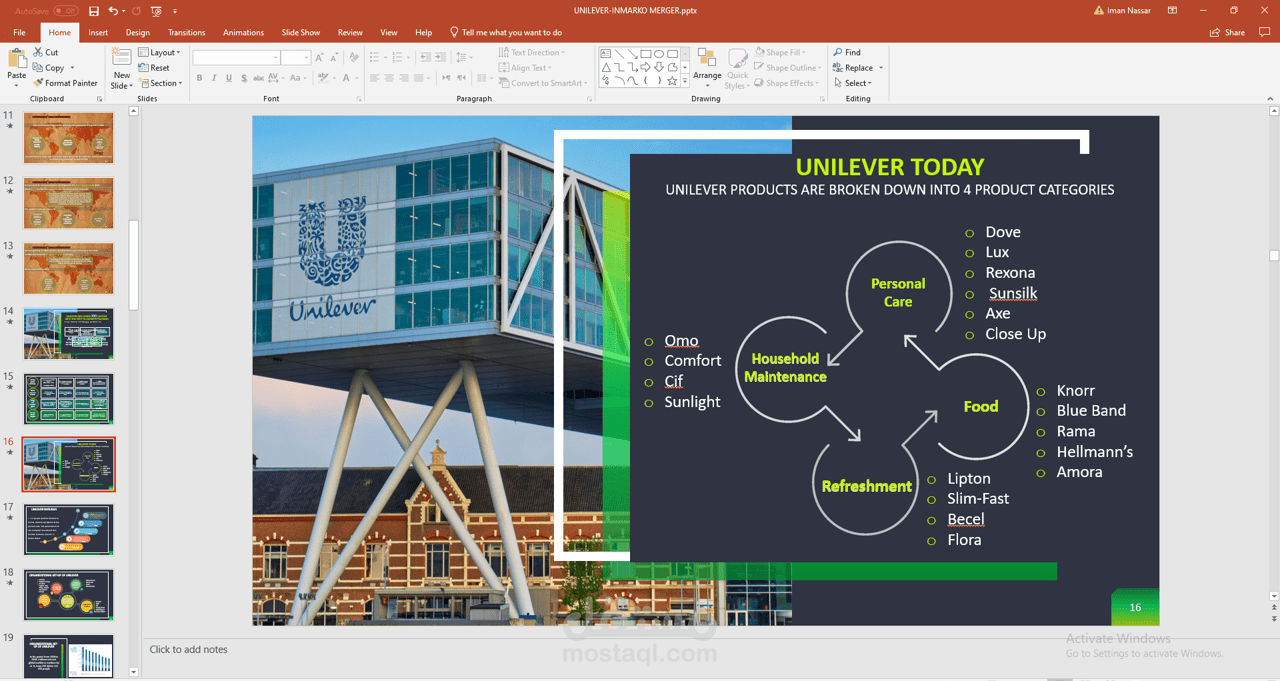Select the Text Box shape in the gallery
The image size is (1280, 681).
pyautogui.click(x=606, y=53)
